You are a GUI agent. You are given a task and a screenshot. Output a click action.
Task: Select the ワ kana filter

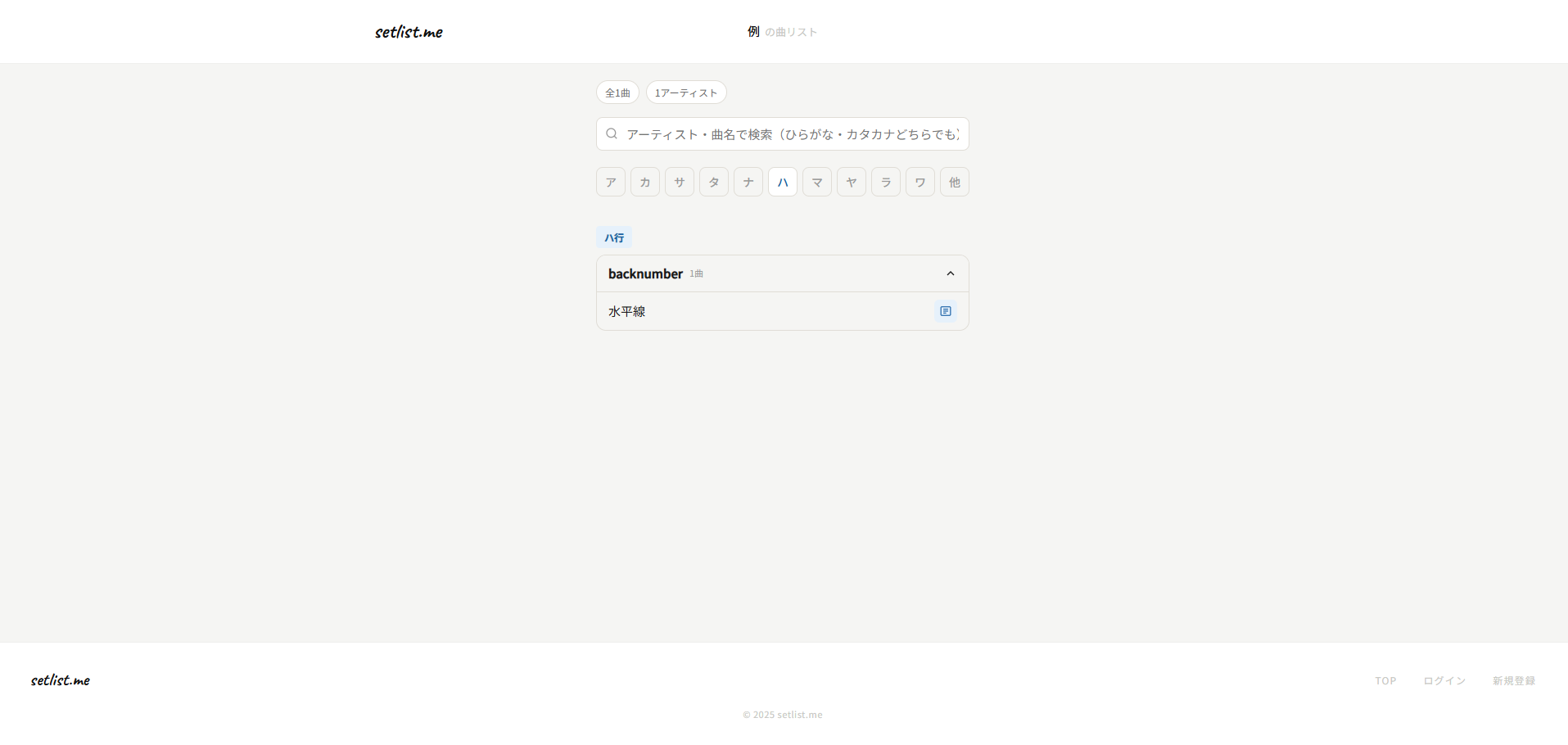[x=920, y=182]
